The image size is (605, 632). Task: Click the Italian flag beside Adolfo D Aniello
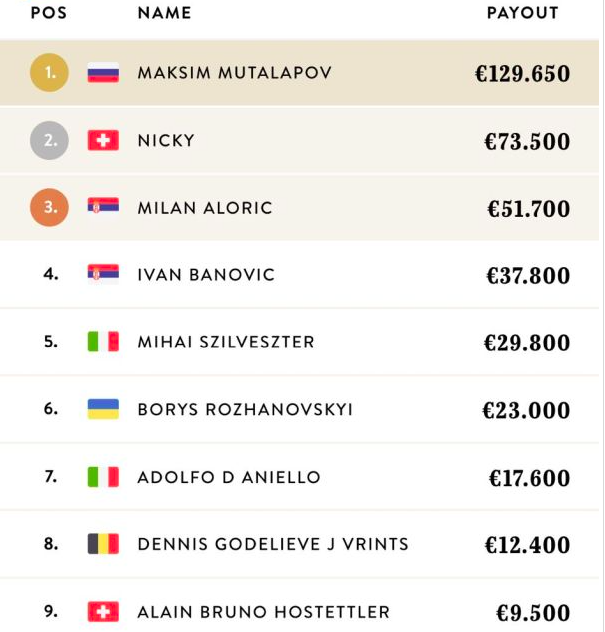click(x=103, y=477)
